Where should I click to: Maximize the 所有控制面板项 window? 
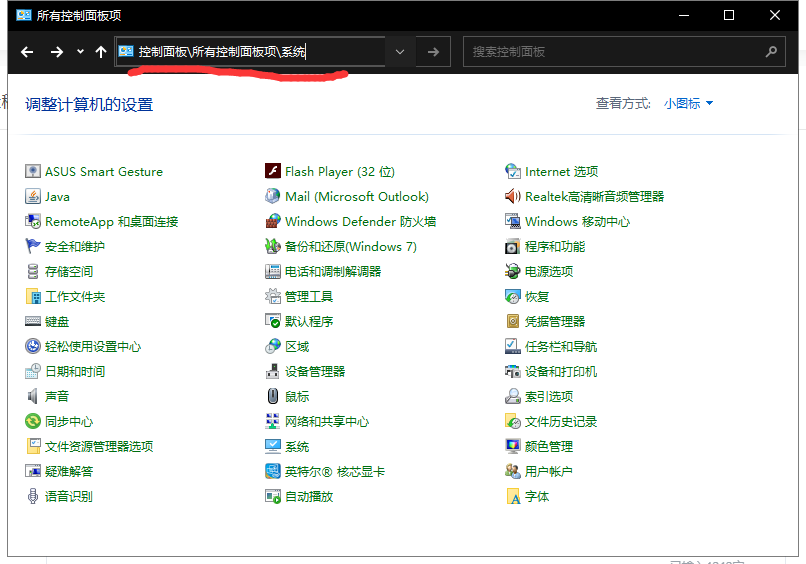[x=729, y=15]
